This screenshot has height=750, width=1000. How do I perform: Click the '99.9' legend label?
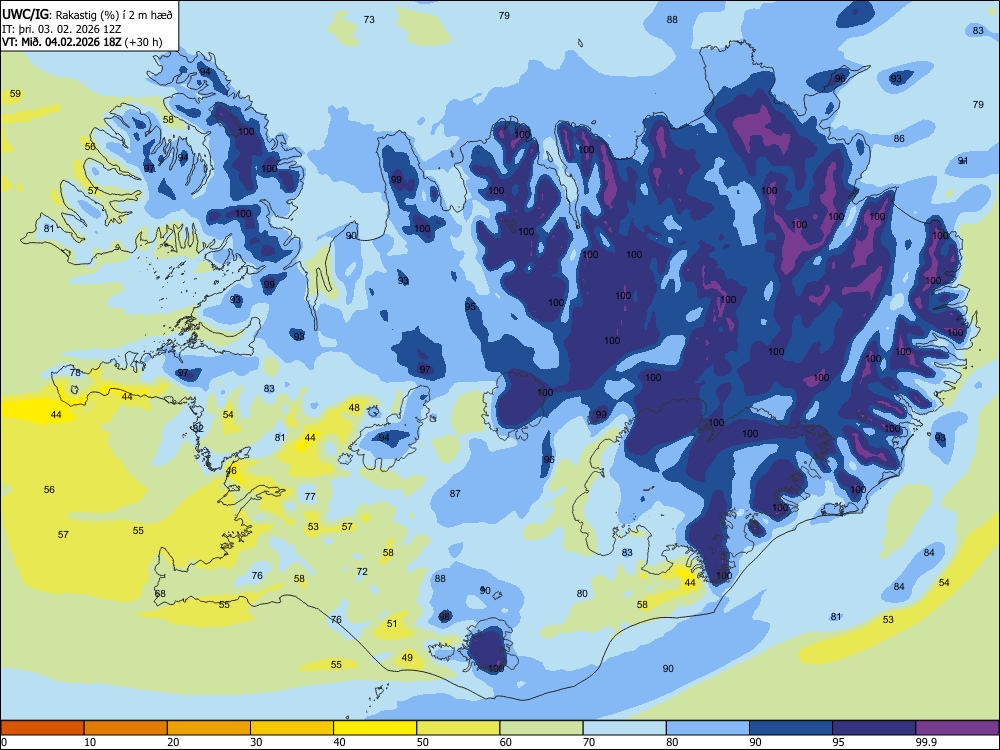(926, 742)
